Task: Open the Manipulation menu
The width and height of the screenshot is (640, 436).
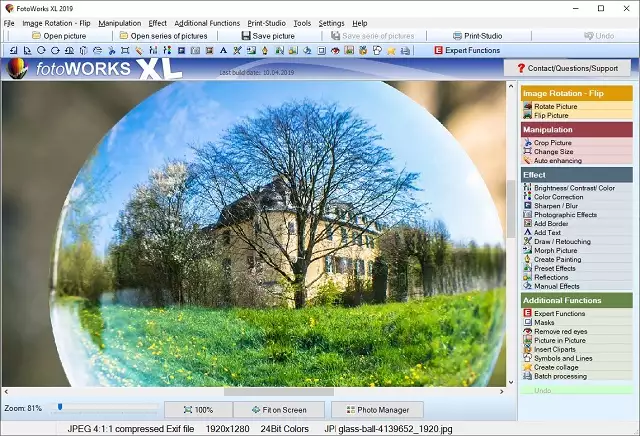Action: (x=120, y=23)
